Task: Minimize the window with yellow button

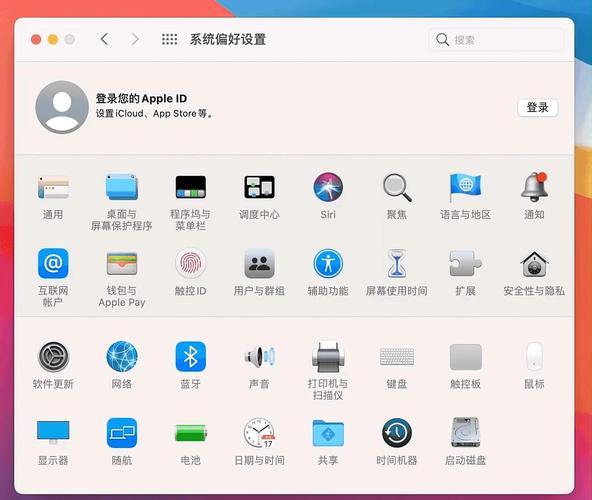Action: pyautogui.click(x=53, y=39)
